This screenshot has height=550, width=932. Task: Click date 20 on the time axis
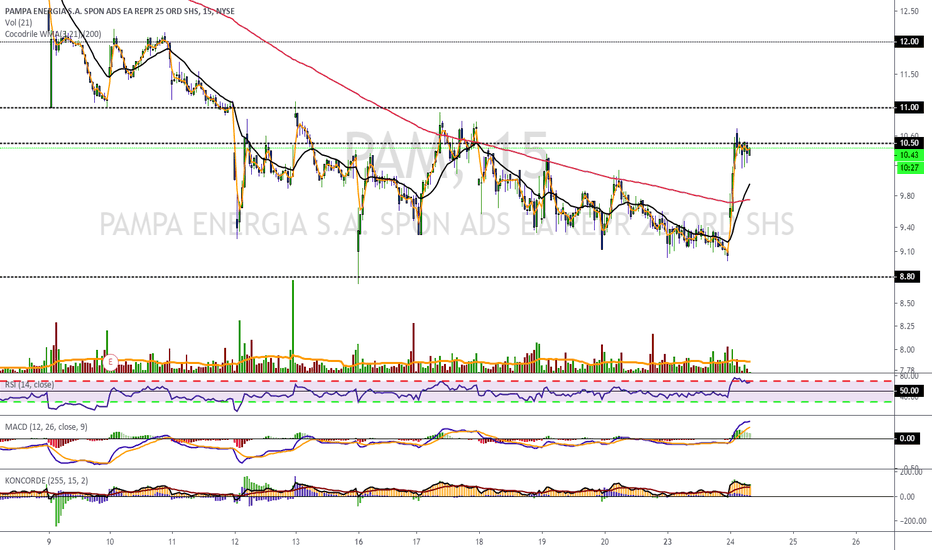(605, 542)
